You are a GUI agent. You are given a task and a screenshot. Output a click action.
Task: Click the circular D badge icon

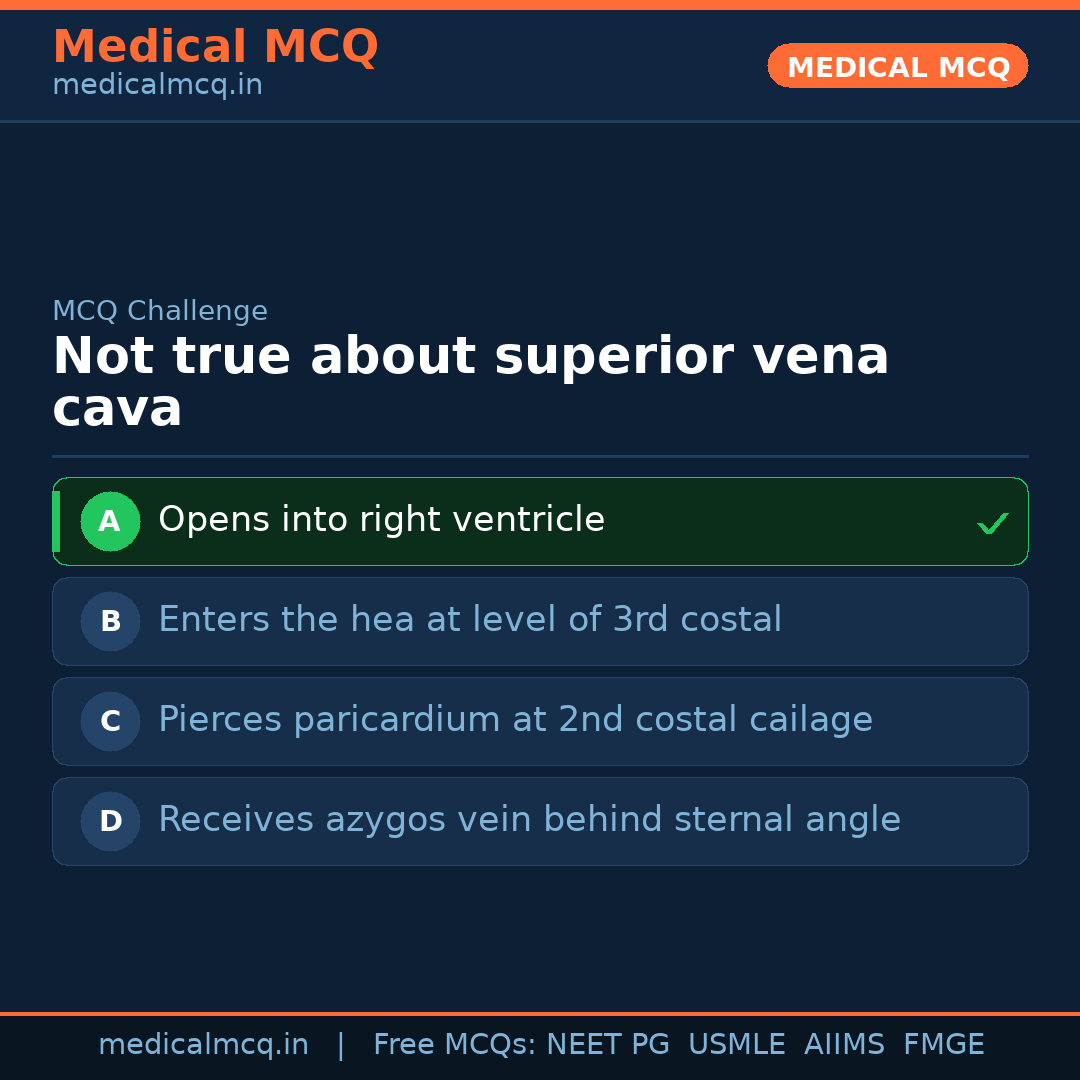(x=110, y=821)
